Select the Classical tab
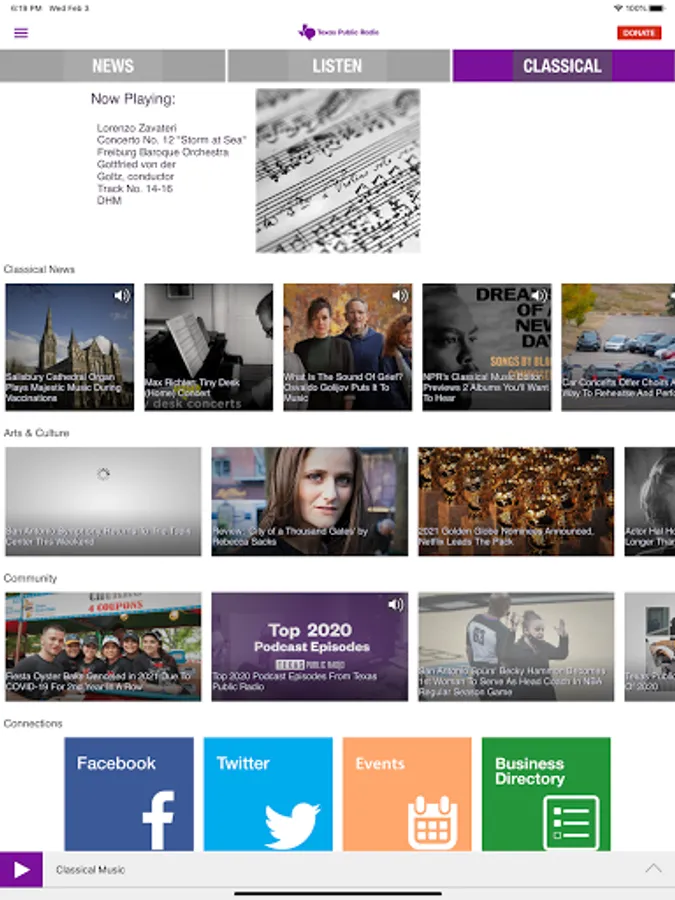675x900 pixels. [x=563, y=65]
